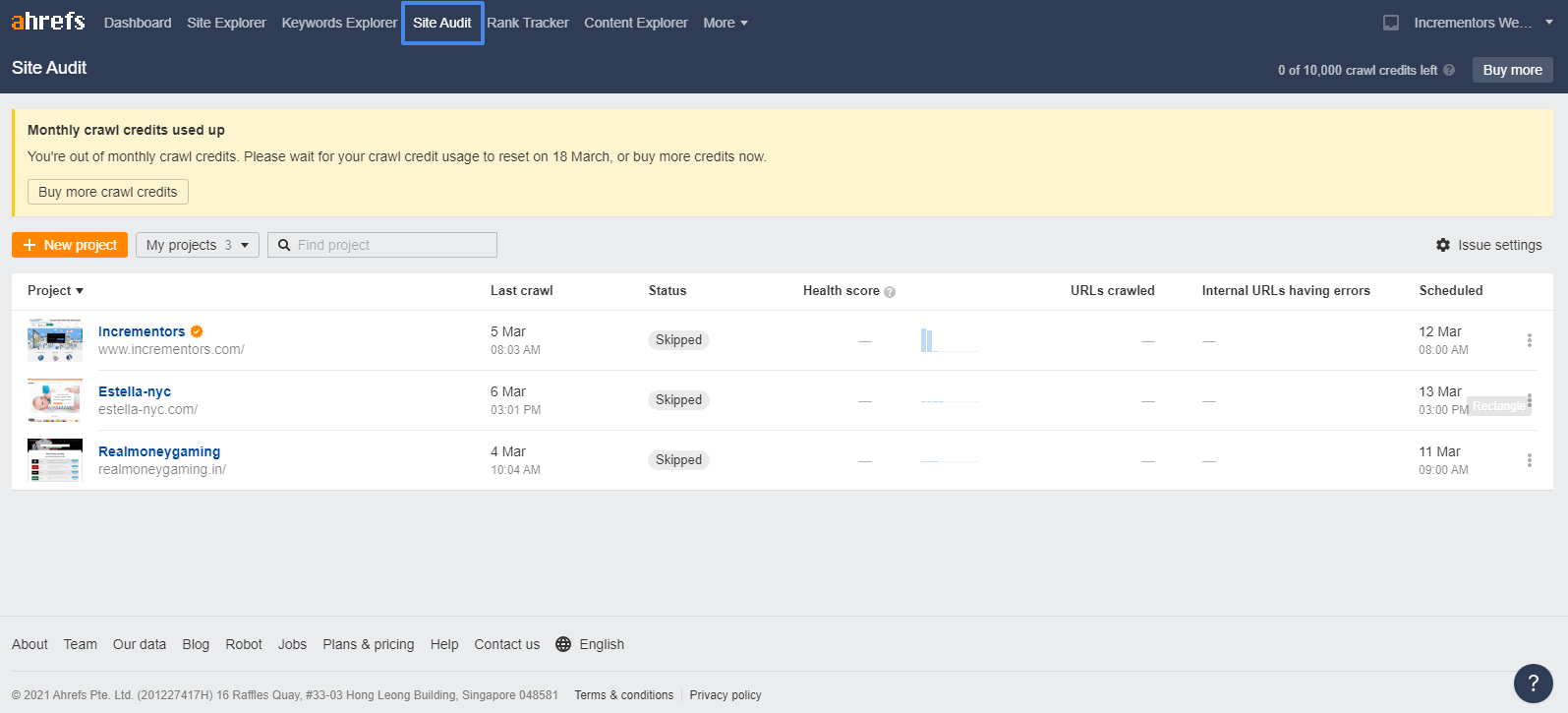Open the Incrementors row options menu
This screenshot has height=713, width=1568.
(x=1530, y=340)
